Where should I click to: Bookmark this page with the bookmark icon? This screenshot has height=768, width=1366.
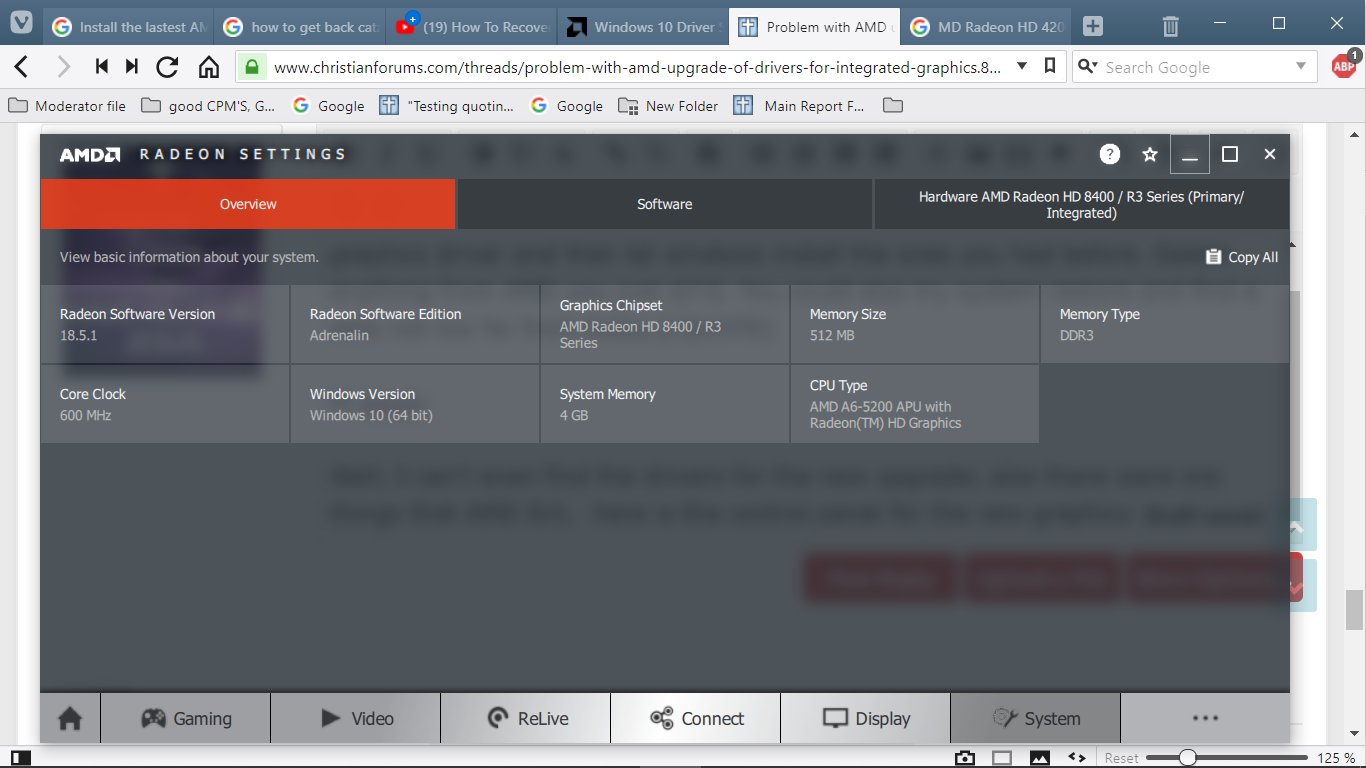(1049, 67)
